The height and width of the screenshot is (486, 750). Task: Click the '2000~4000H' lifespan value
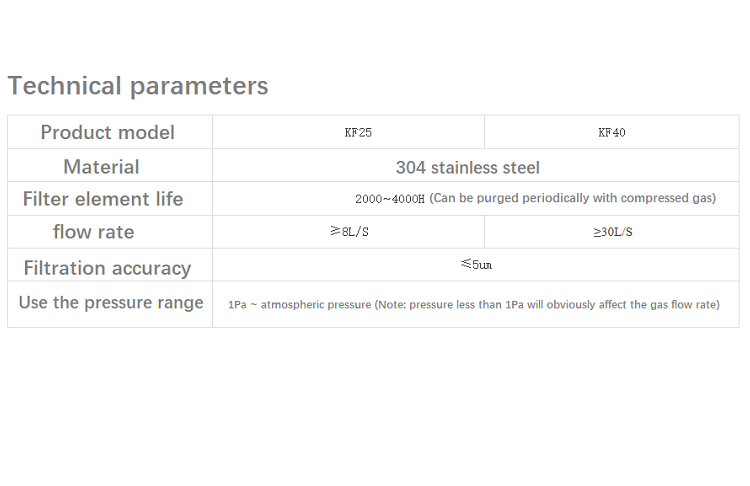[390, 199]
